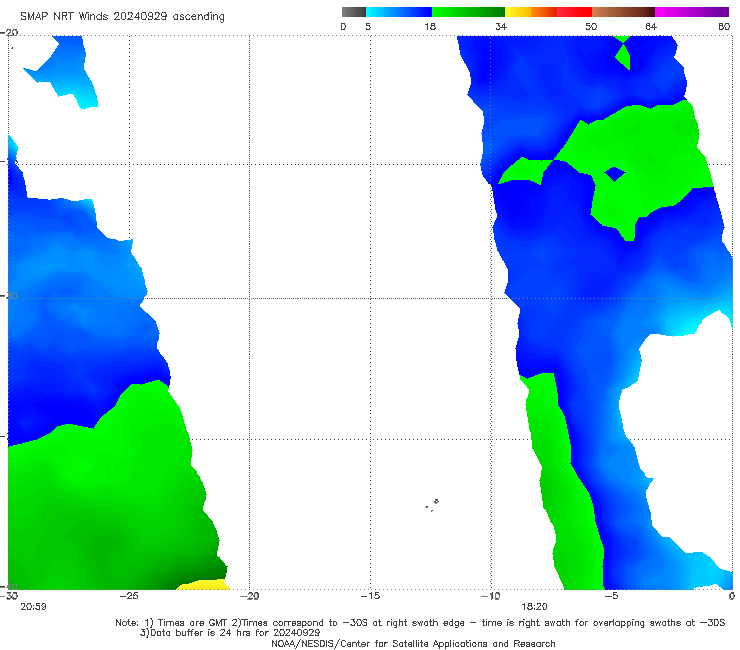Click the yellow high-wind patch at the map bottom
The width and height of the screenshot is (740, 650).
click(204, 584)
